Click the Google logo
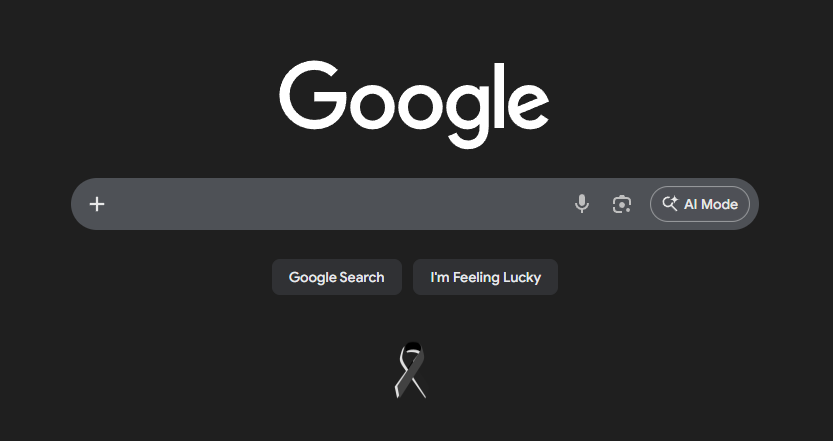Image resolution: width=833 pixels, height=441 pixels. [x=414, y=104]
